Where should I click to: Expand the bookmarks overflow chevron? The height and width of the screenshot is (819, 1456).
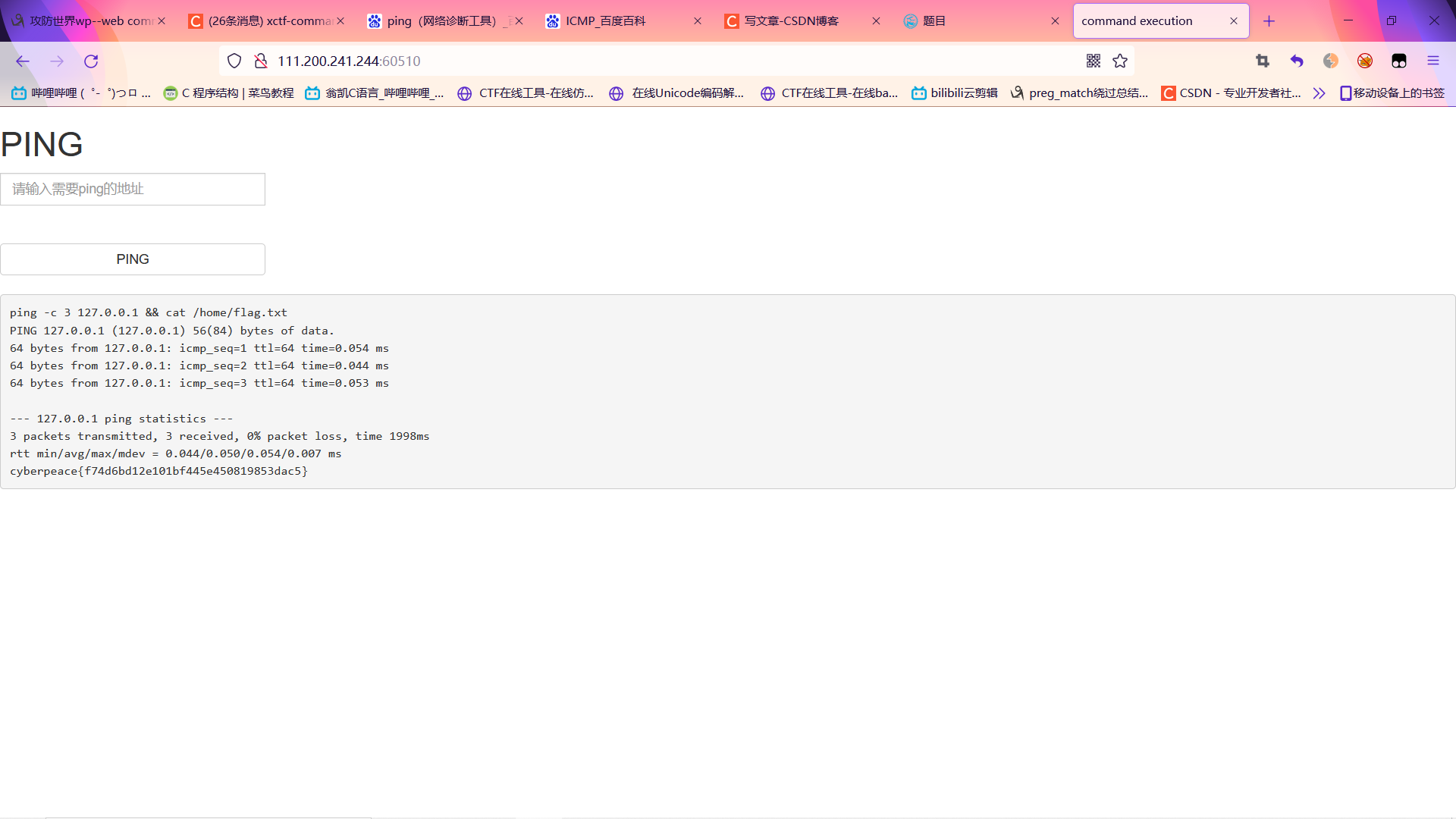point(1319,93)
